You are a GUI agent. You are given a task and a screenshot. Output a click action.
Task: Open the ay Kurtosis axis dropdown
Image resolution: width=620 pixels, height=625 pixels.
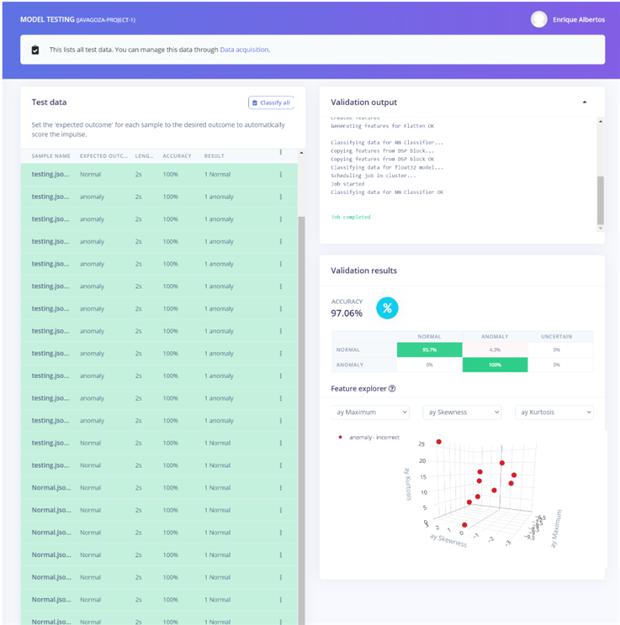coord(554,412)
